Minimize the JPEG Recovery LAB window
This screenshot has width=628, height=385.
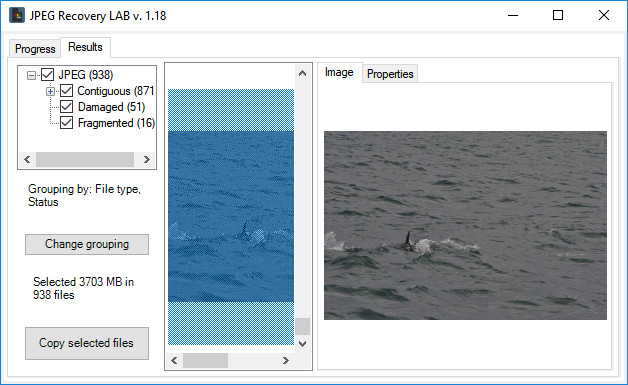(x=513, y=16)
